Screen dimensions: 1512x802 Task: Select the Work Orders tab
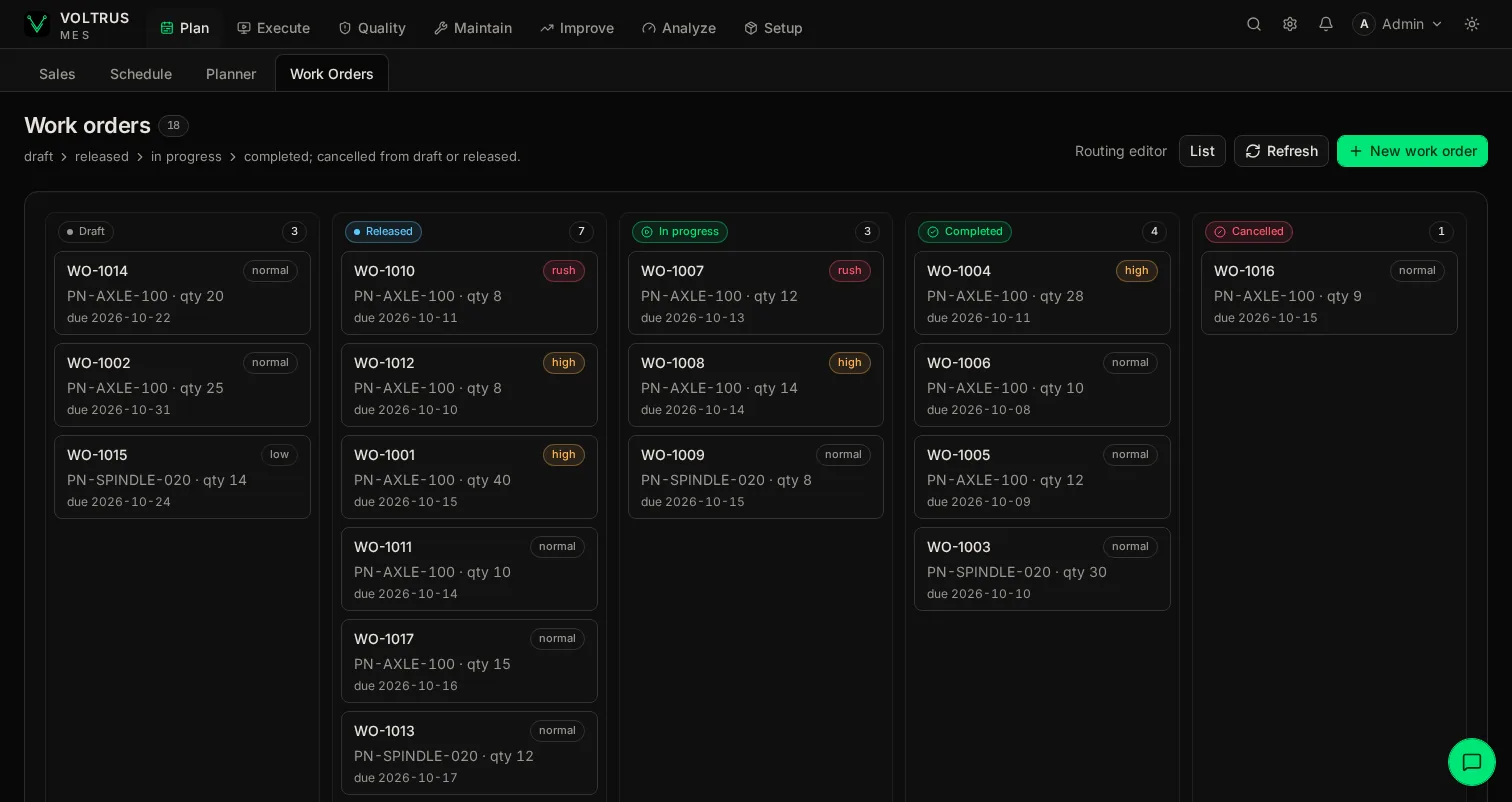(332, 74)
